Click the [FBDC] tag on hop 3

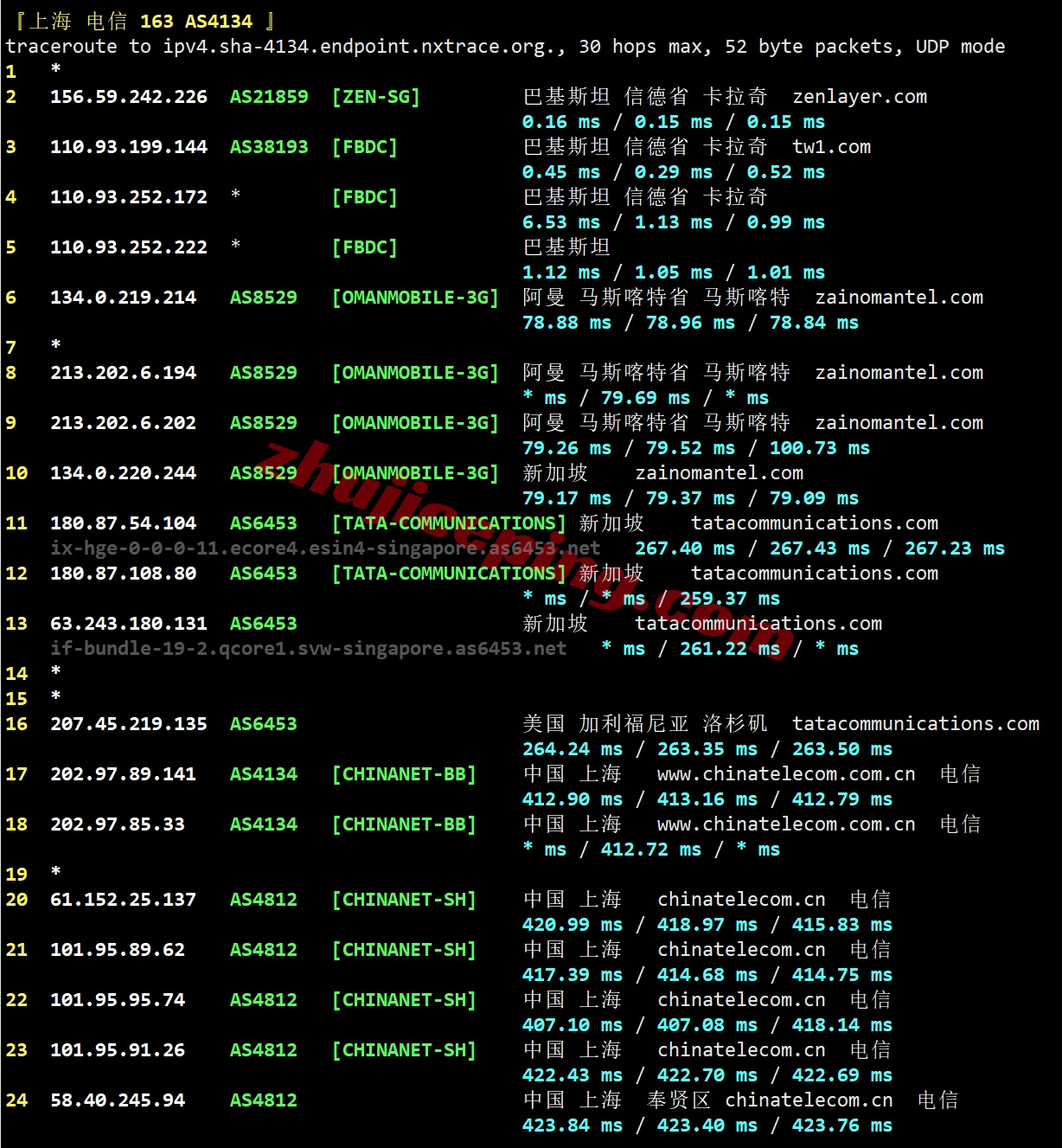(365, 147)
